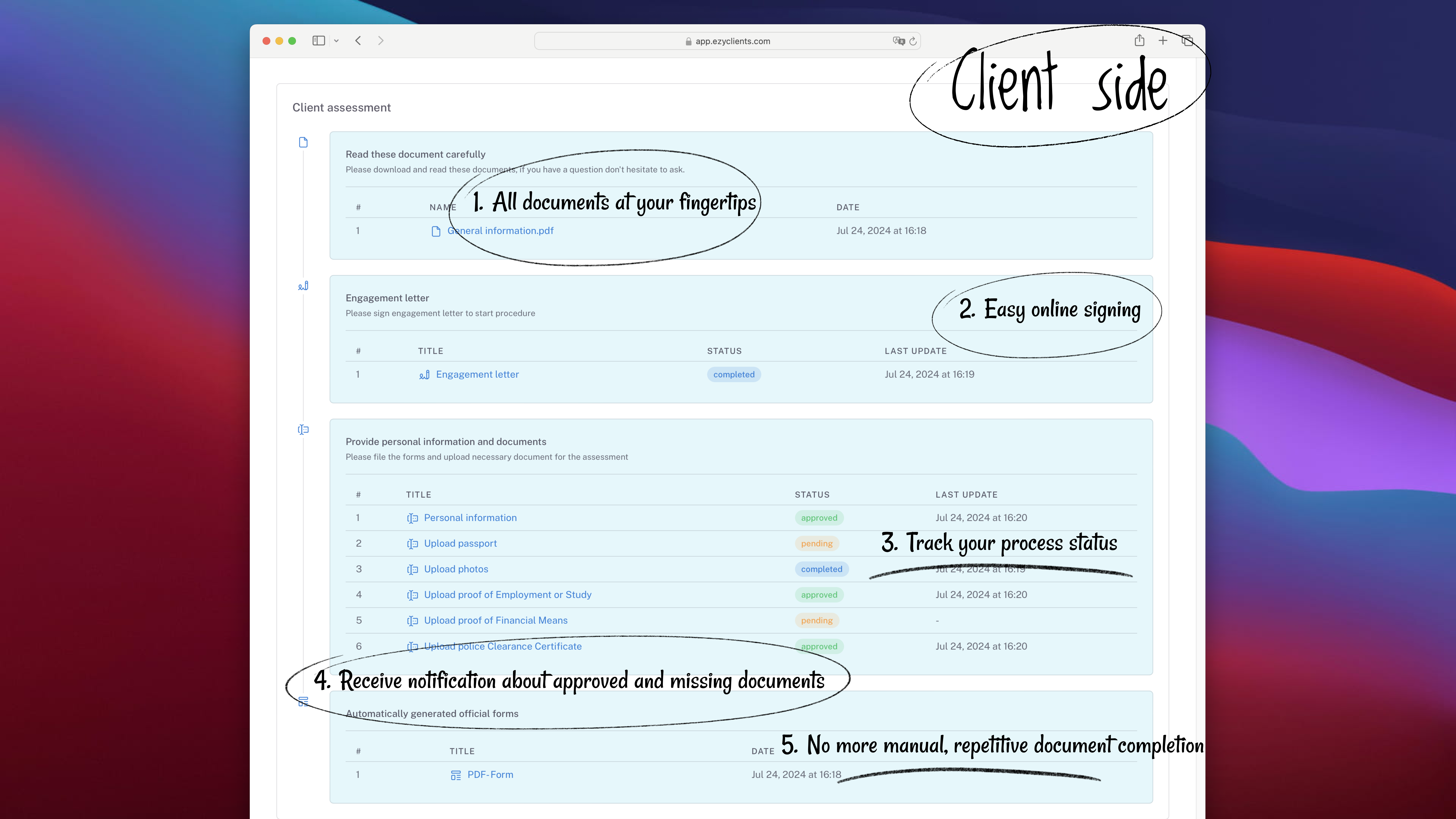Select the 'Client assessment' heading
Screen dimensions: 1456x819
coord(341,107)
